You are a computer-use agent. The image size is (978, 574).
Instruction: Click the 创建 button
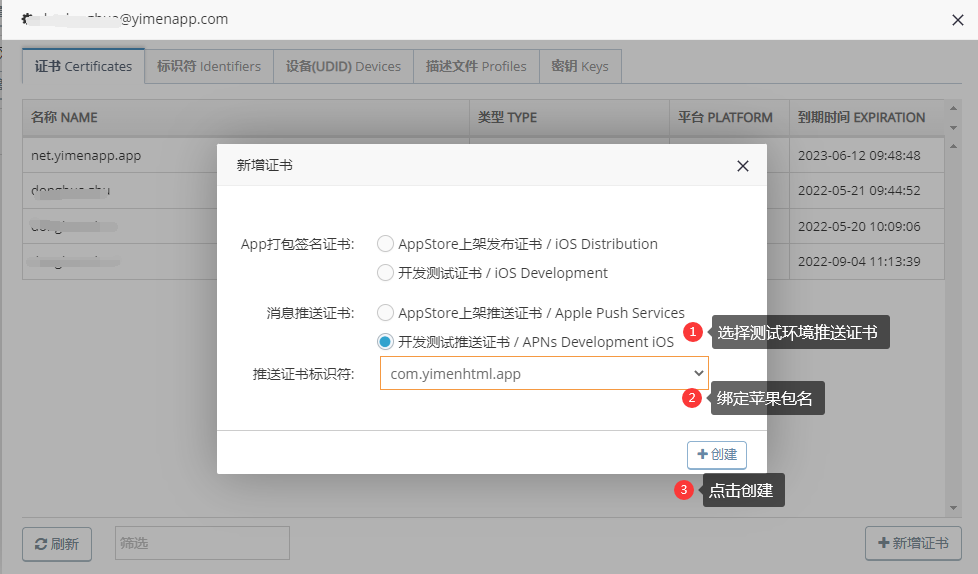(x=717, y=455)
